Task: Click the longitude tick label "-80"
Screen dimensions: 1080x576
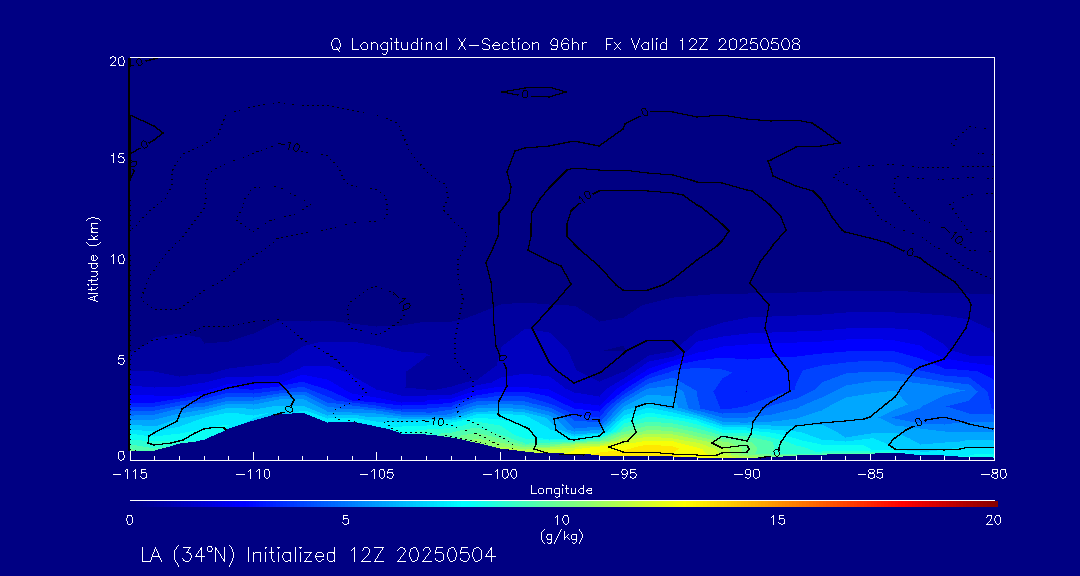Action: (x=994, y=474)
